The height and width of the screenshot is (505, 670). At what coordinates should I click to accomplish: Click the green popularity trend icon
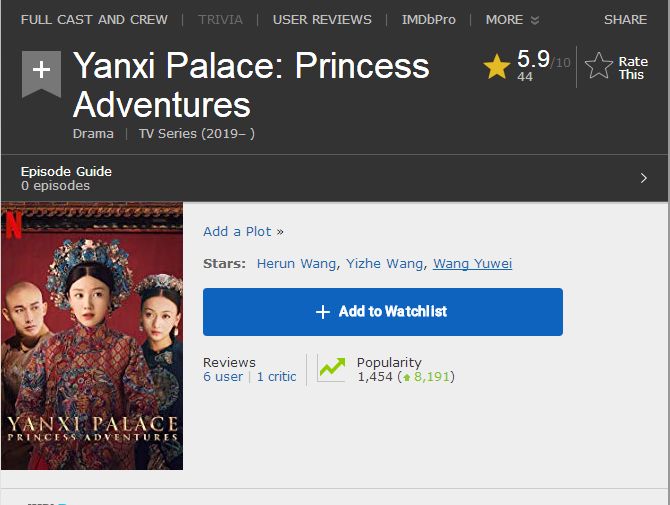(x=331, y=369)
